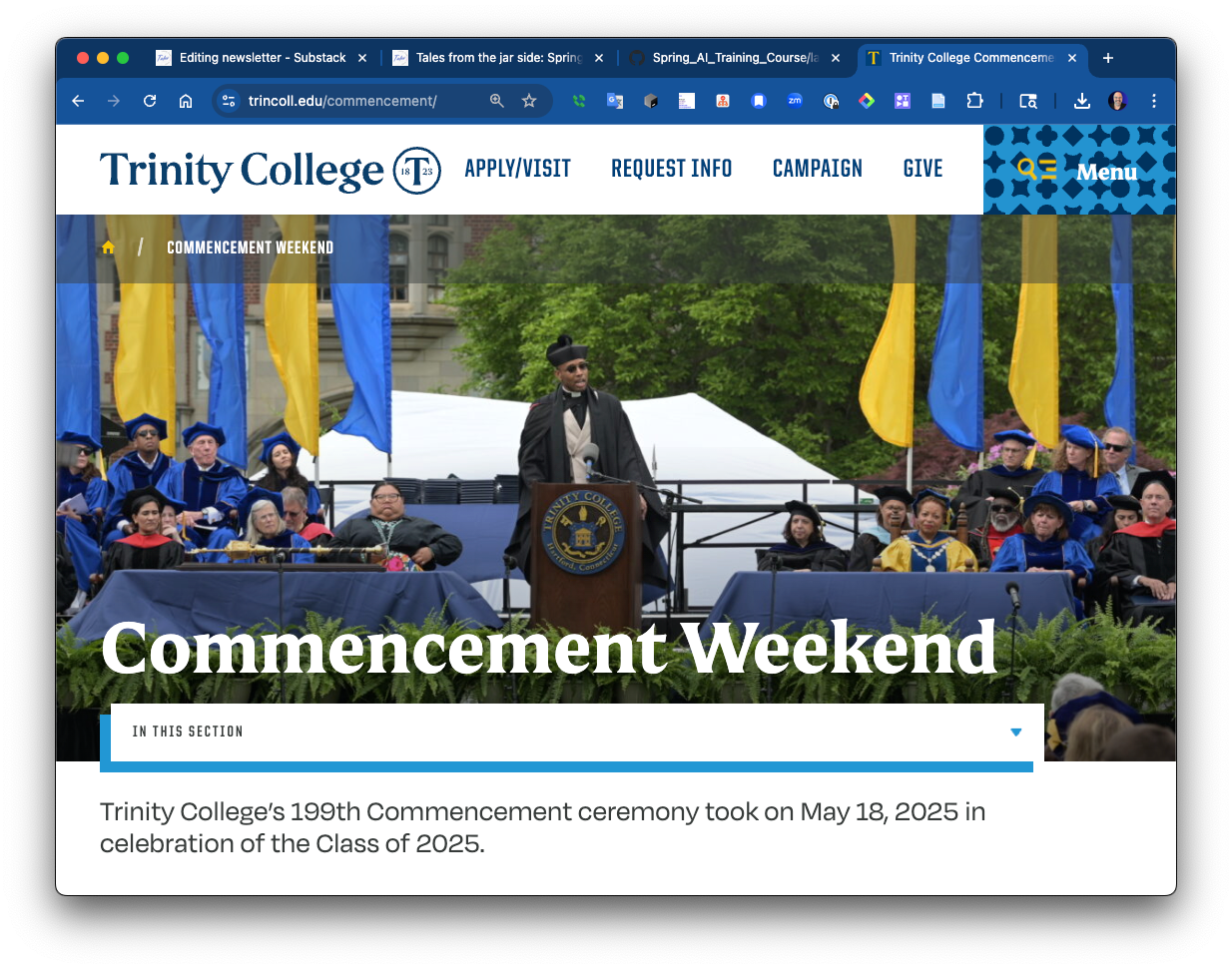Screen dimensions: 1232x969
Task: Go back to the previous page
Action: [x=78, y=101]
